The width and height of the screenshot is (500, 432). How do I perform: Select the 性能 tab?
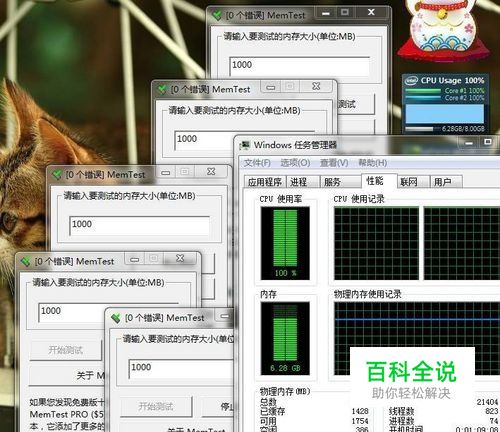point(379,181)
